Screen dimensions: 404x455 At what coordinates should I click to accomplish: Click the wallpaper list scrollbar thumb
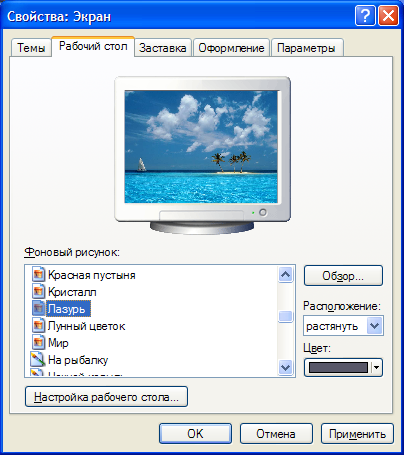[285, 316]
